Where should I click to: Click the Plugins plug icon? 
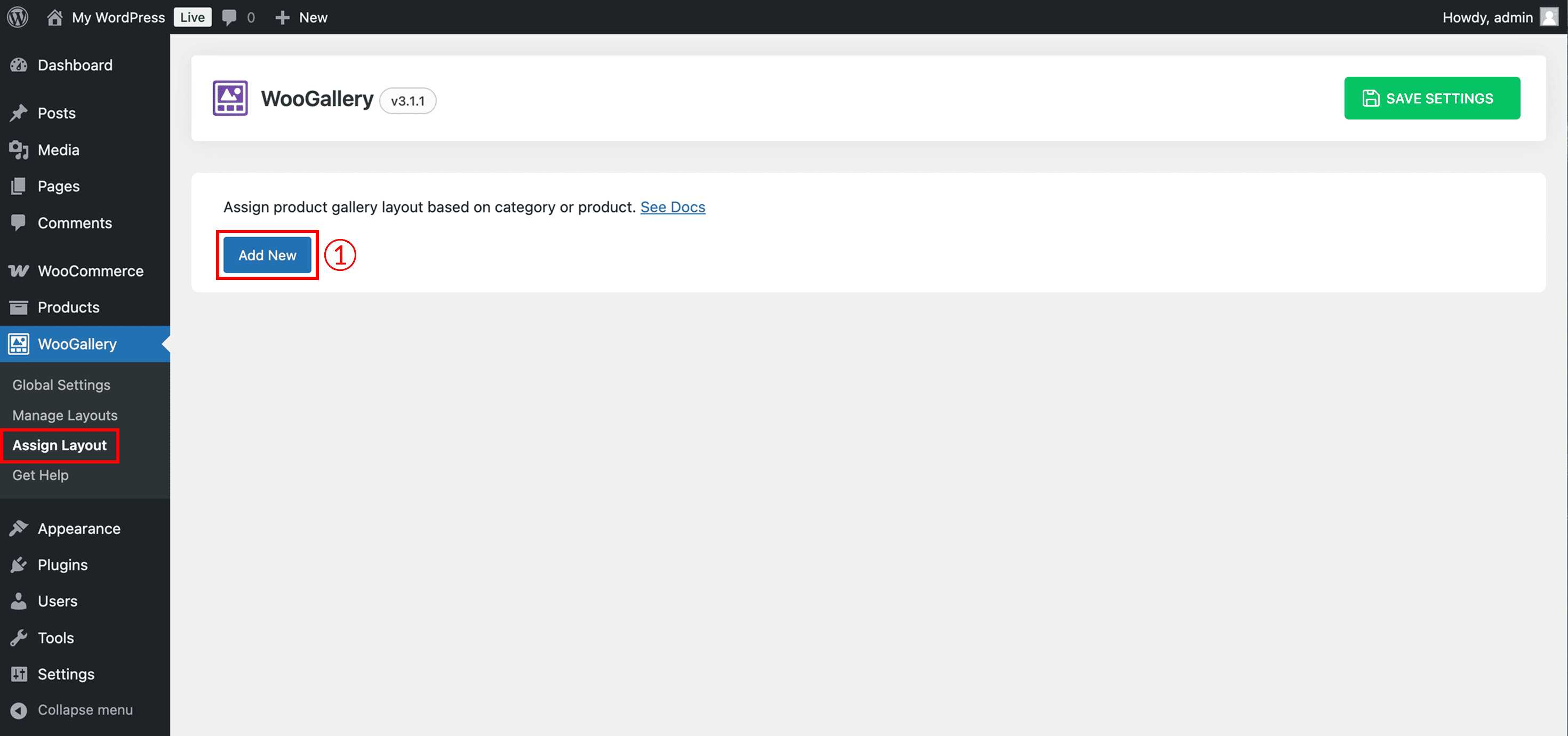[x=19, y=564]
